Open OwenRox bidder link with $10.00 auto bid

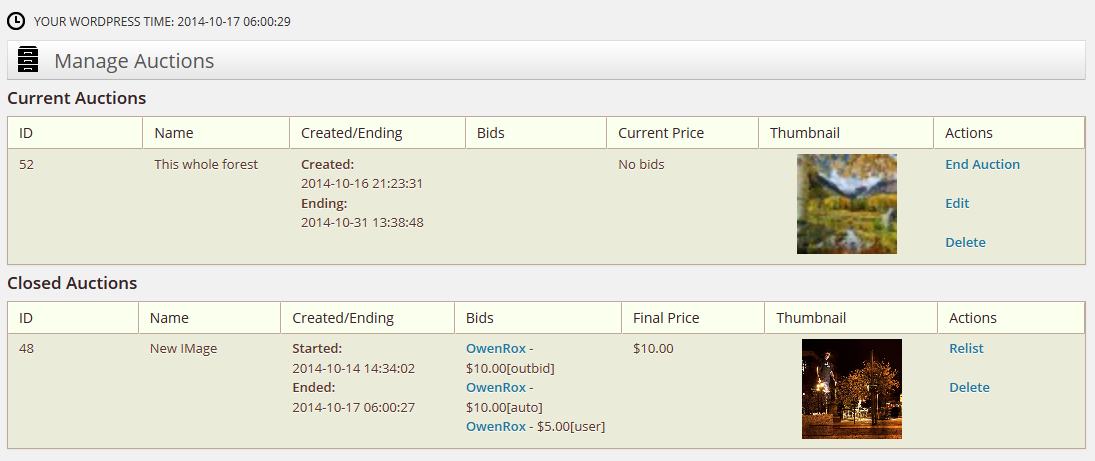pos(496,387)
